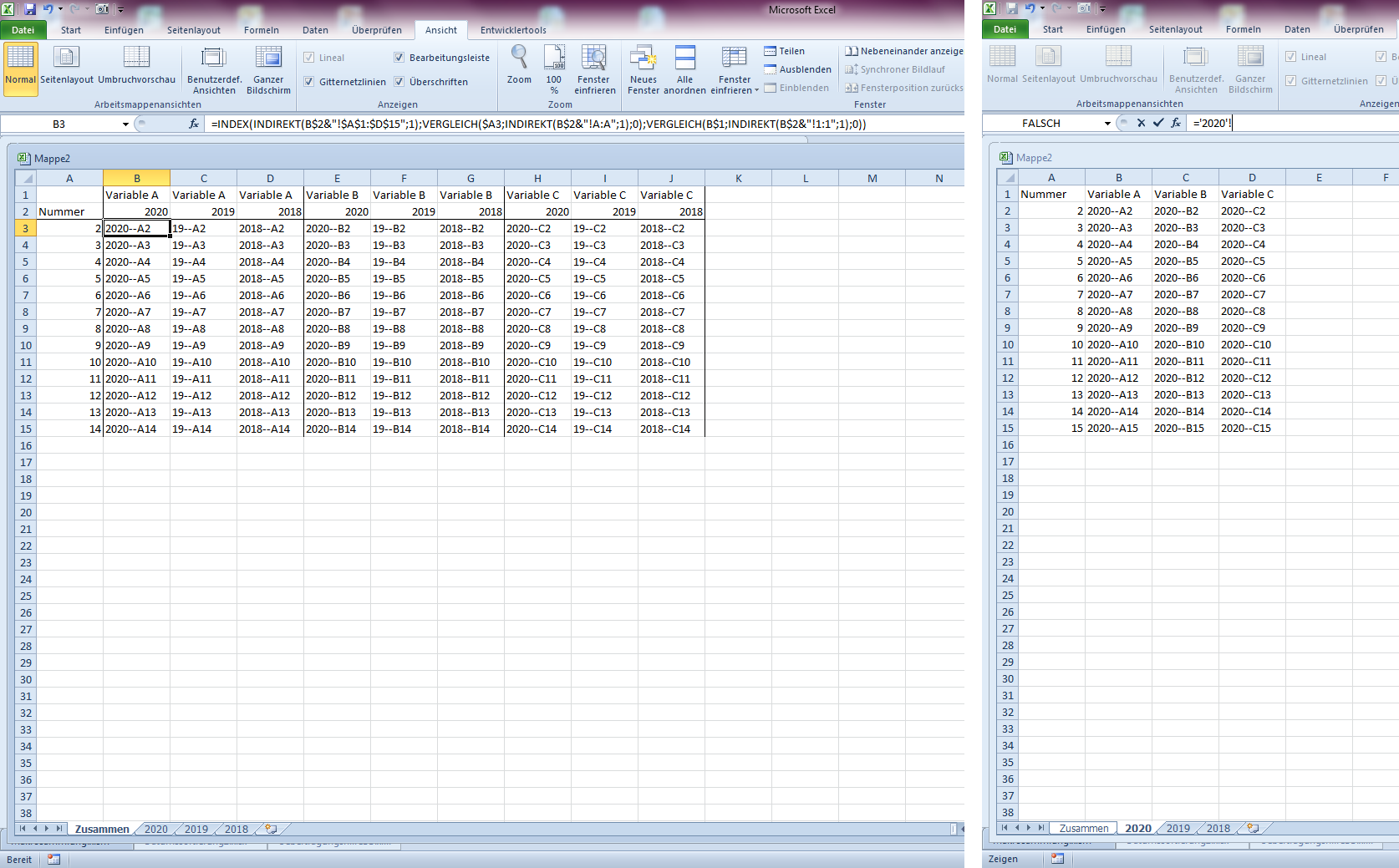Image resolution: width=1399 pixels, height=868 pixels.
Task: Click the Alle anordnen icon
Action: [685, 65]
